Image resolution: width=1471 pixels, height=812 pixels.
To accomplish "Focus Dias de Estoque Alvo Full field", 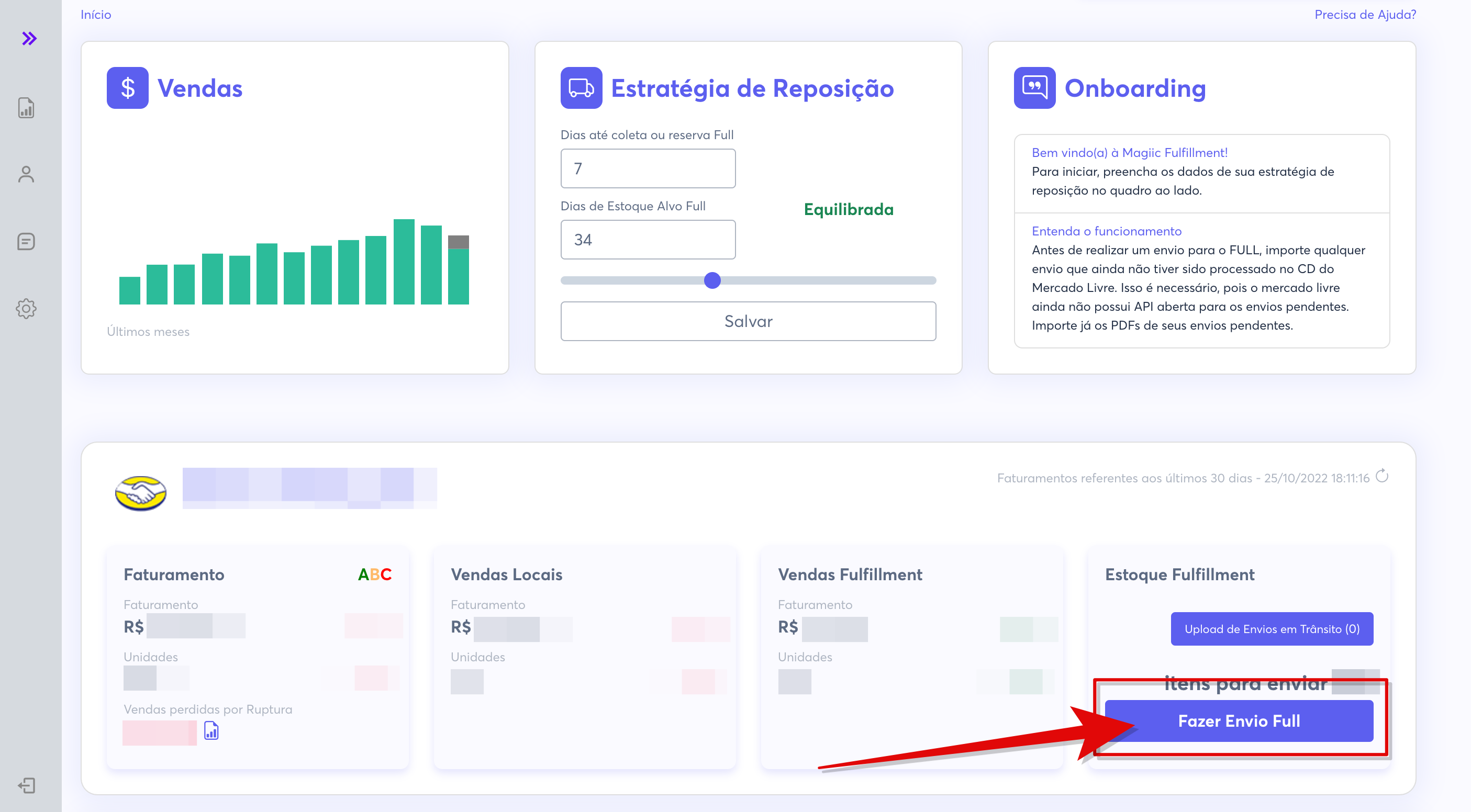I will coord(648,240).
